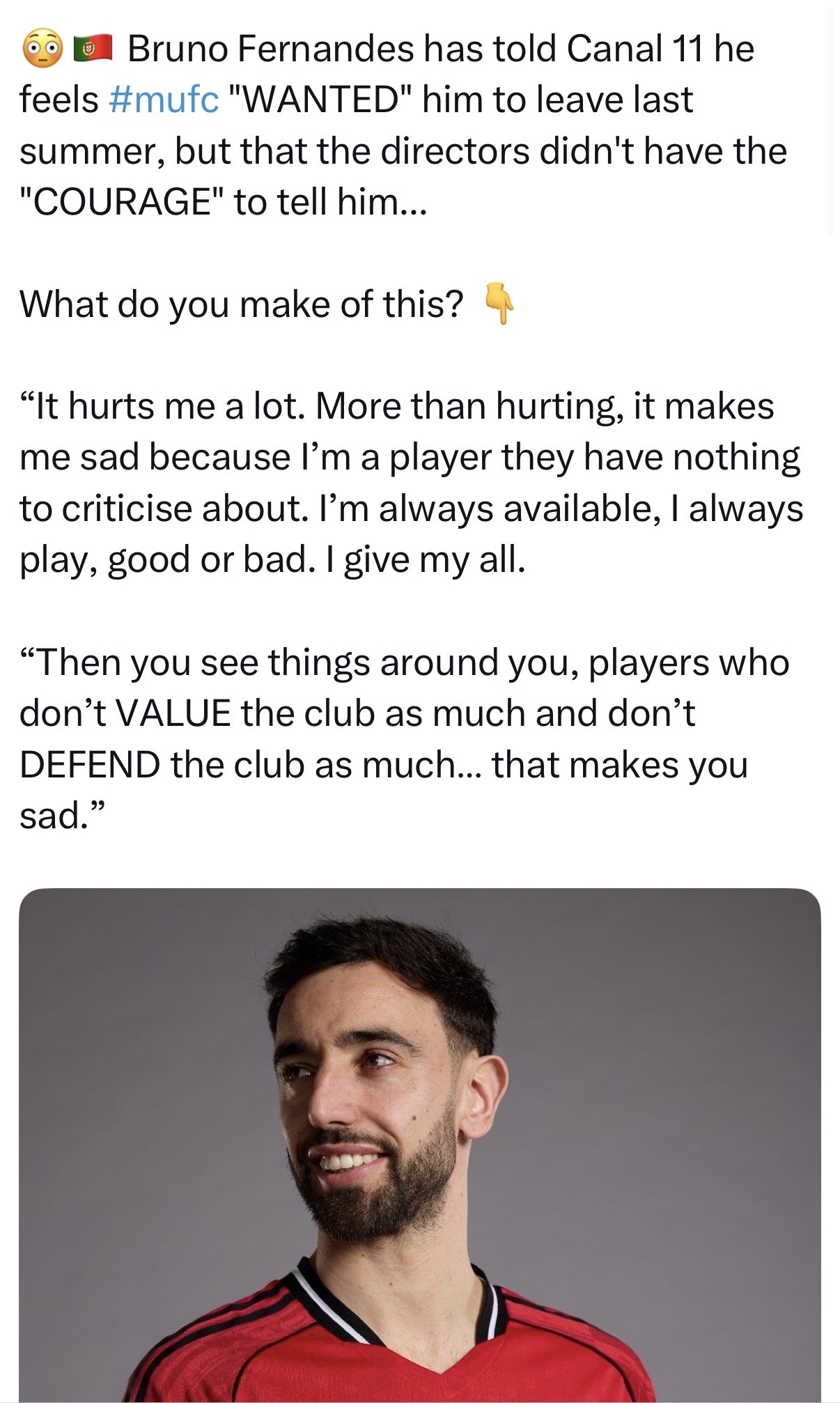Screen dimensions: 840x1403
Task: Click the flushed face emoji
Action: [x=42, y=49]
